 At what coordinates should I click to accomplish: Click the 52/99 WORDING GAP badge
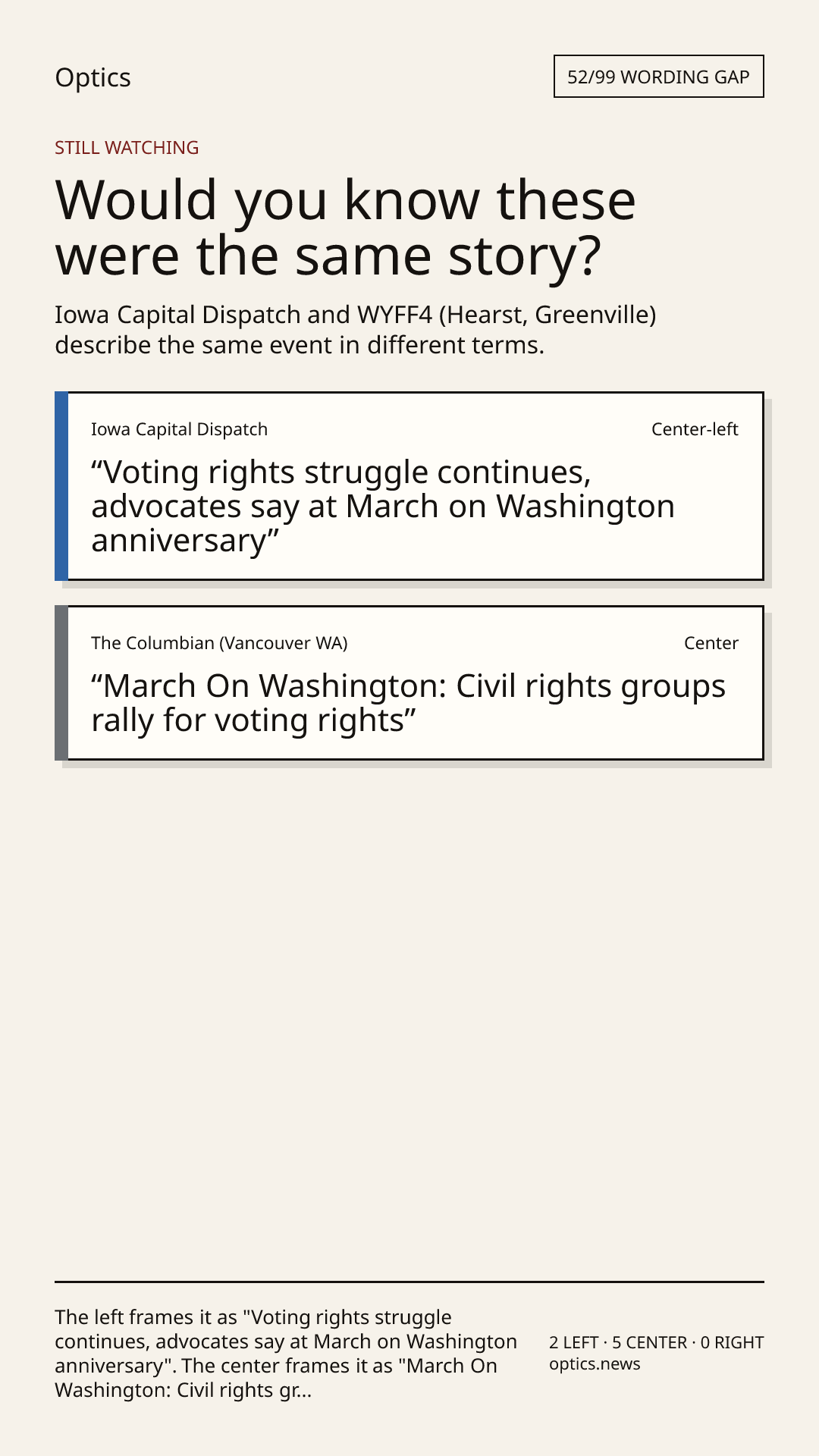click(658, 77)
